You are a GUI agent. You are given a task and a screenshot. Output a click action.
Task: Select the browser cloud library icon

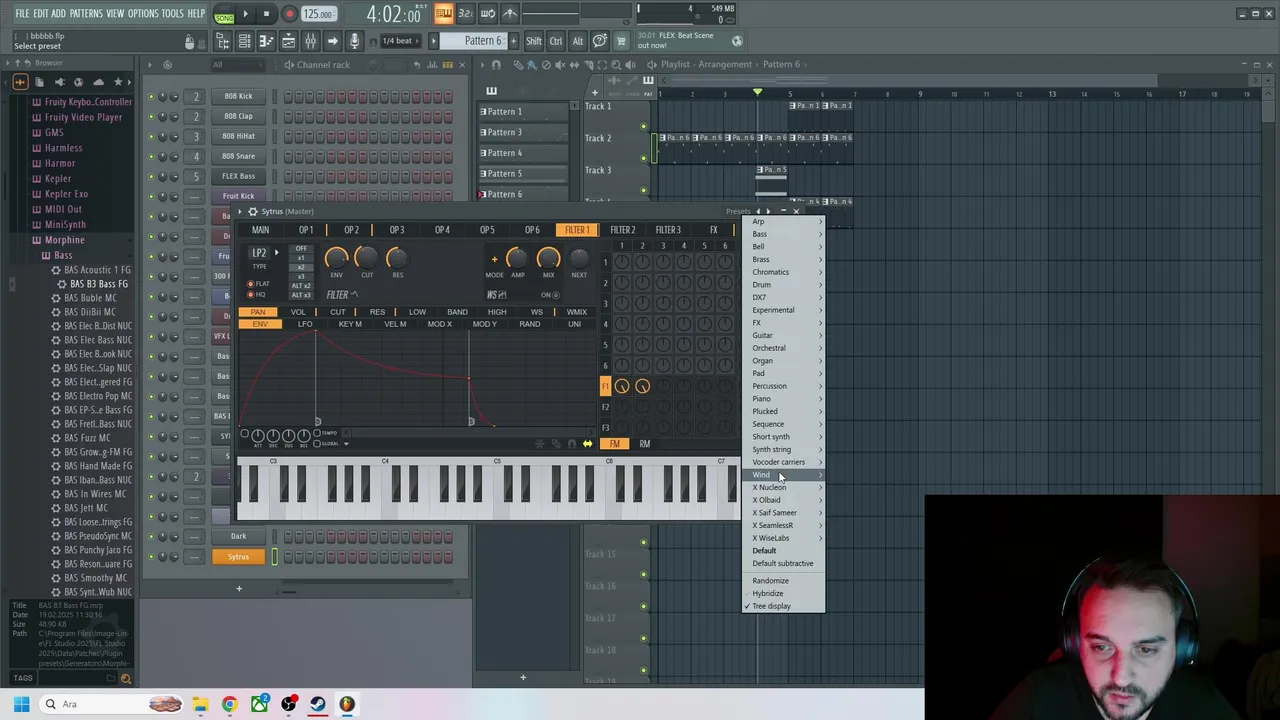coord(98,82)
